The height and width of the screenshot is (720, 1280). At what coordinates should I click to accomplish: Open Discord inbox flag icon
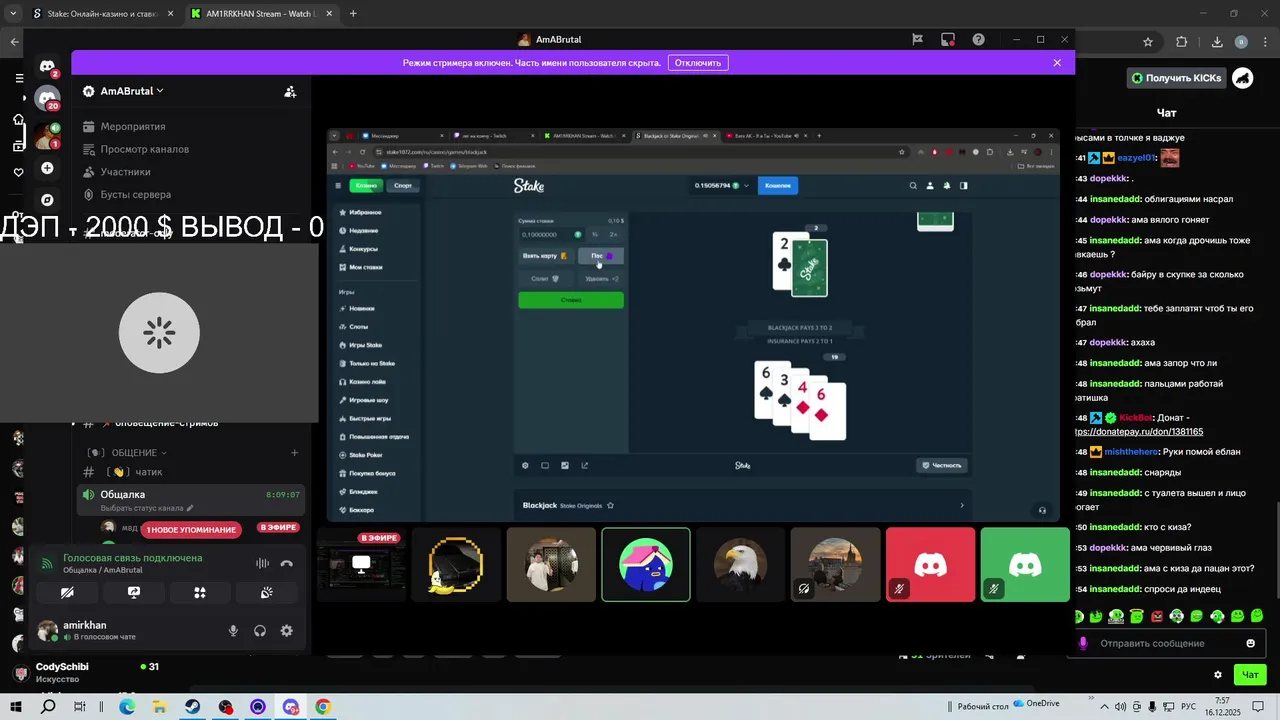point(917,40)
